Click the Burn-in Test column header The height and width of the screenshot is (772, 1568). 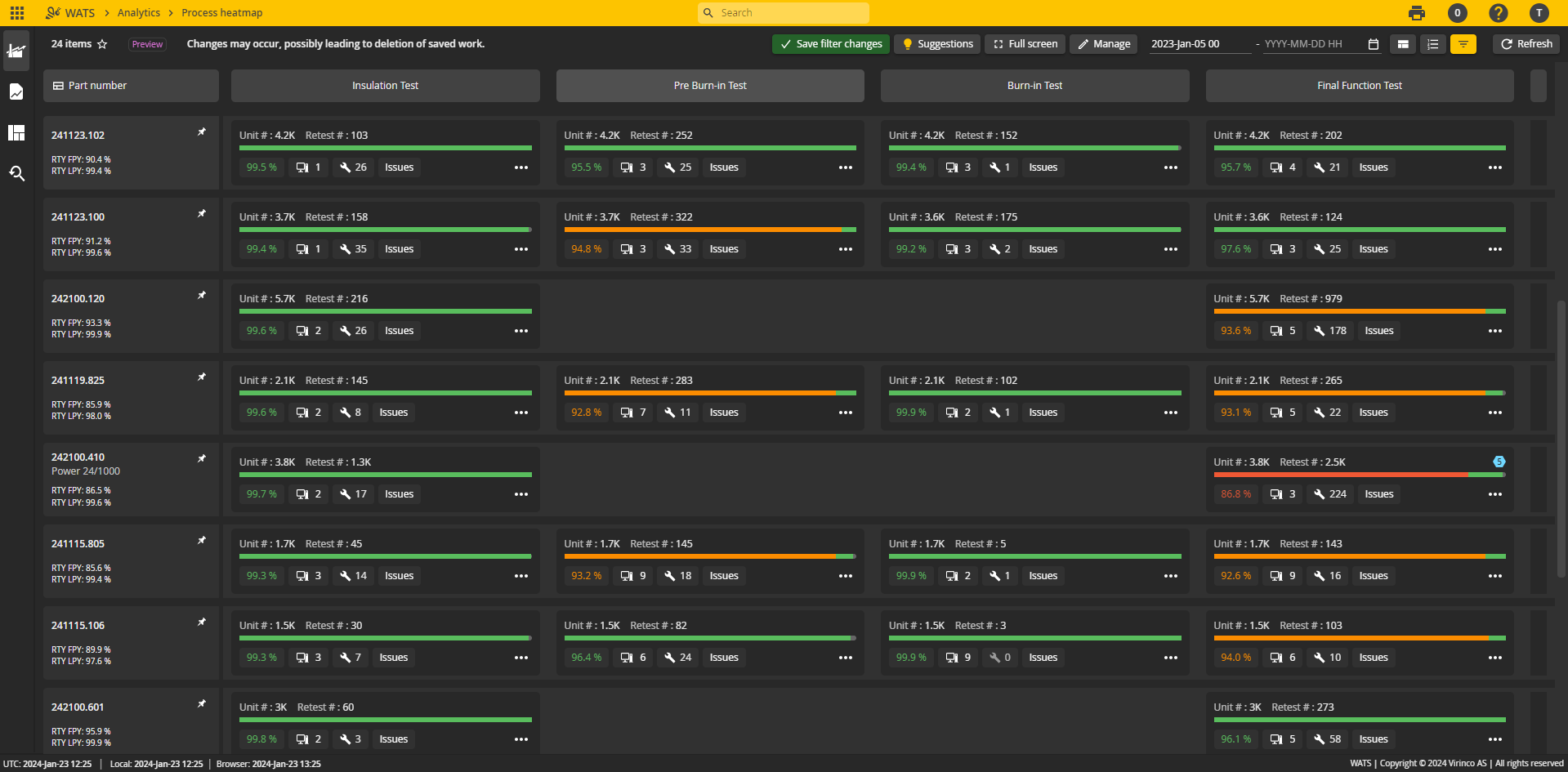click(x=1034, y=85)
